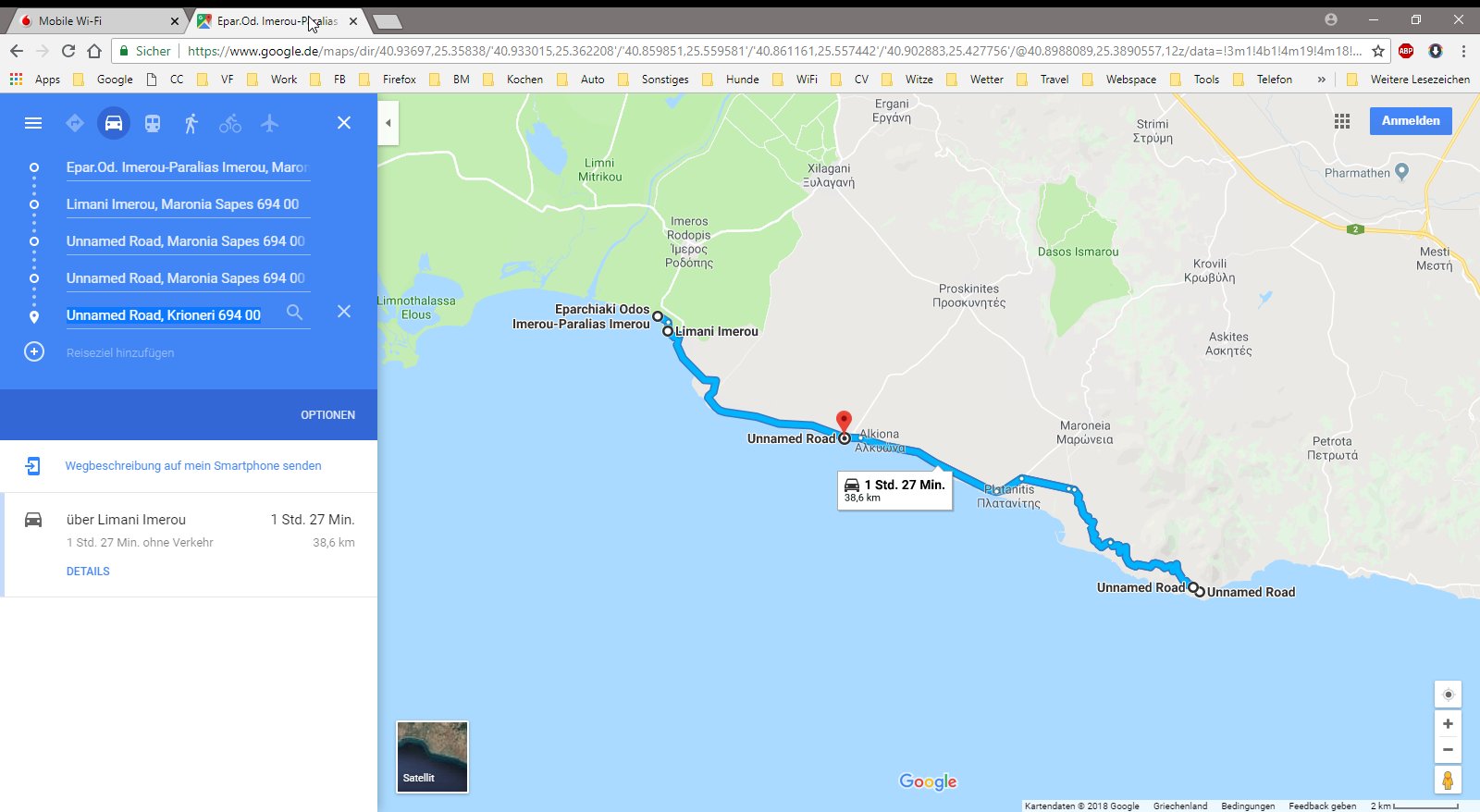1480x812 pixels.
Task: Switch to public transit travel mode
Action: pyautogui.click(x=153, y=123)
